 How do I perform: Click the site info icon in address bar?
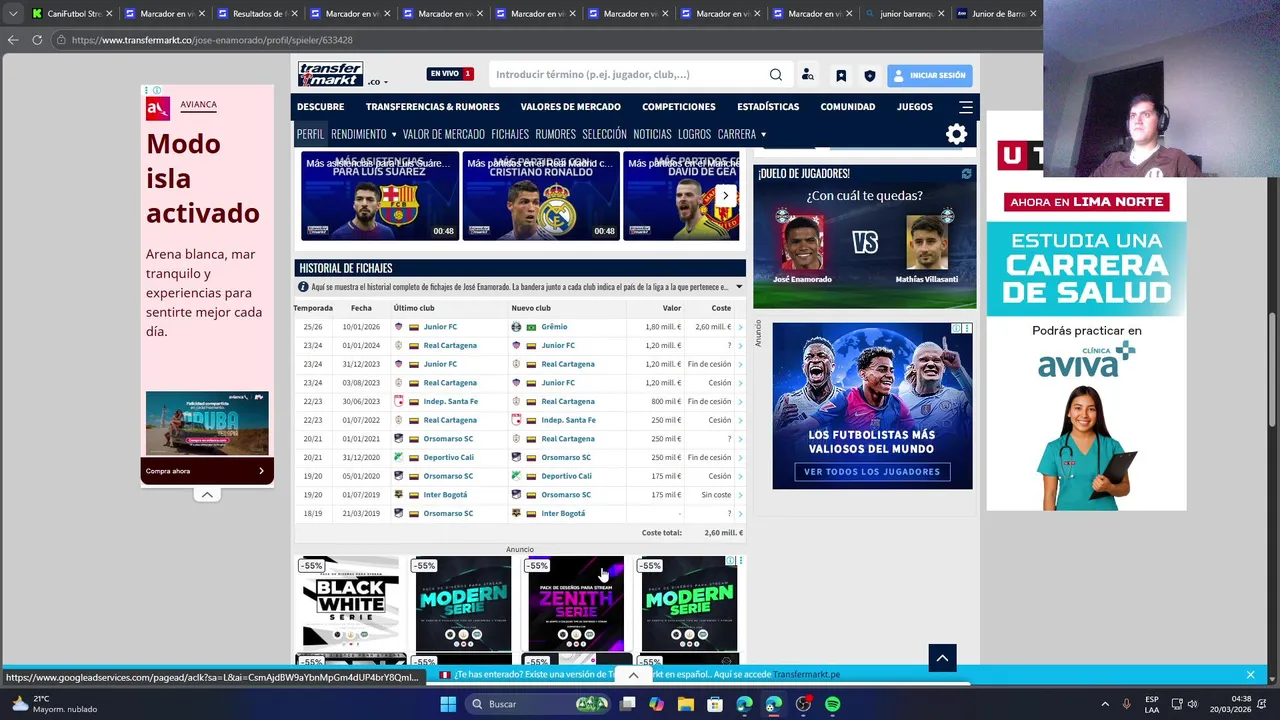coord(61,40)
